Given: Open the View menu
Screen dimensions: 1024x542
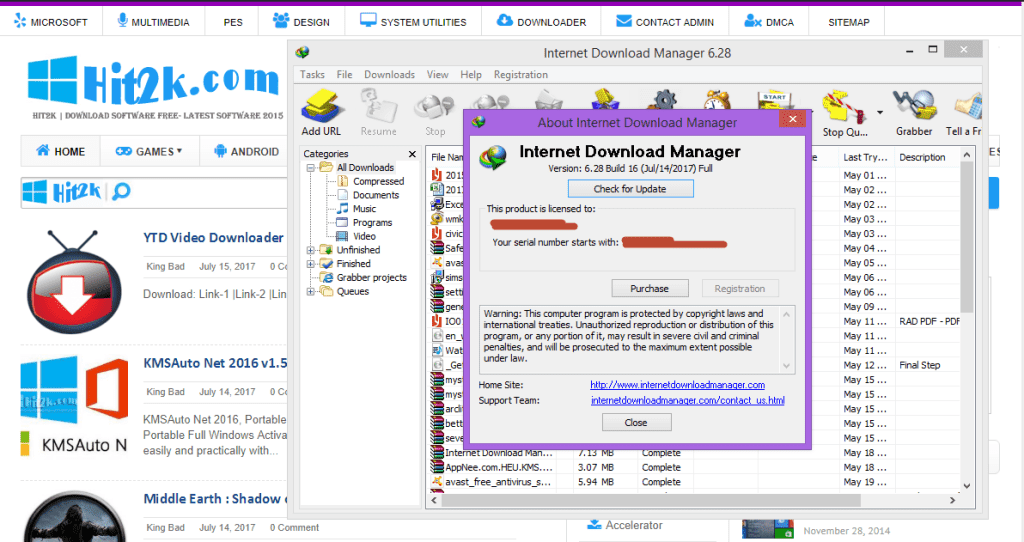Looking at the screenshot, I should (x=438, y=74).
